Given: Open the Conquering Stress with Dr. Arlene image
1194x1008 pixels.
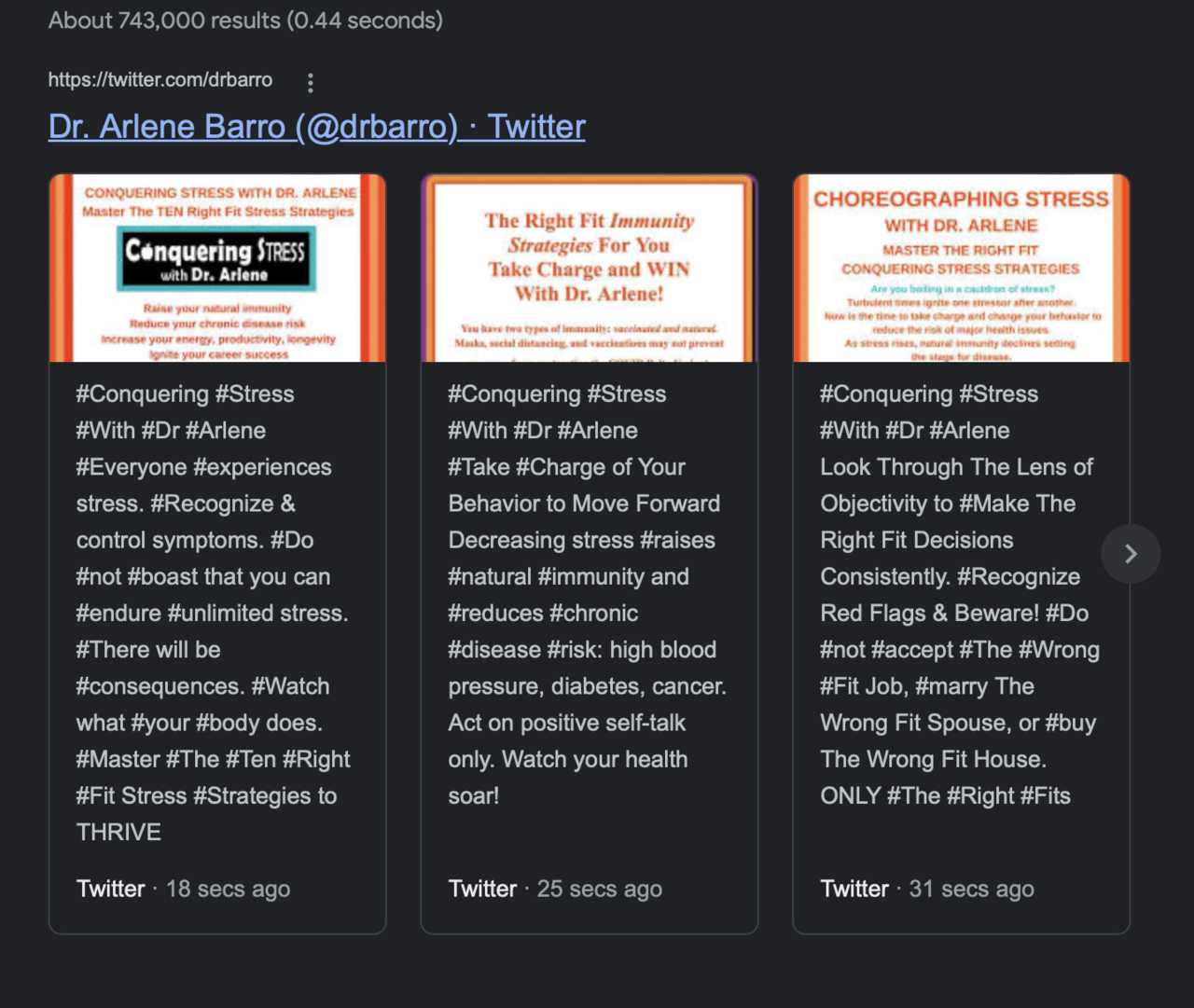Looking at the screenshot, I should (217, 268).
